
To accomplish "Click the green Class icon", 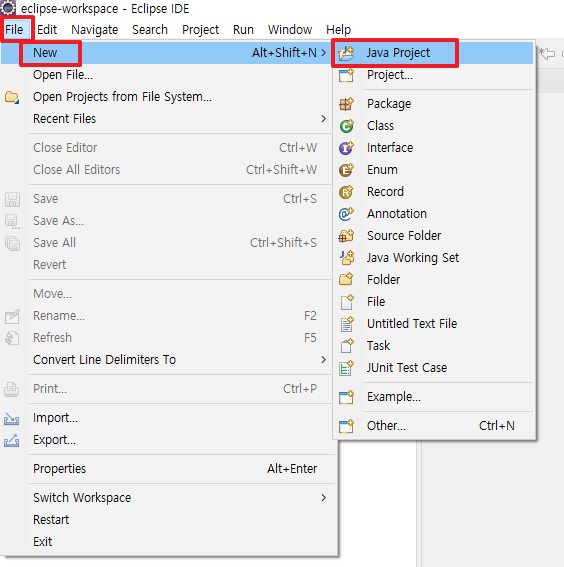I will tap(346, 126).
